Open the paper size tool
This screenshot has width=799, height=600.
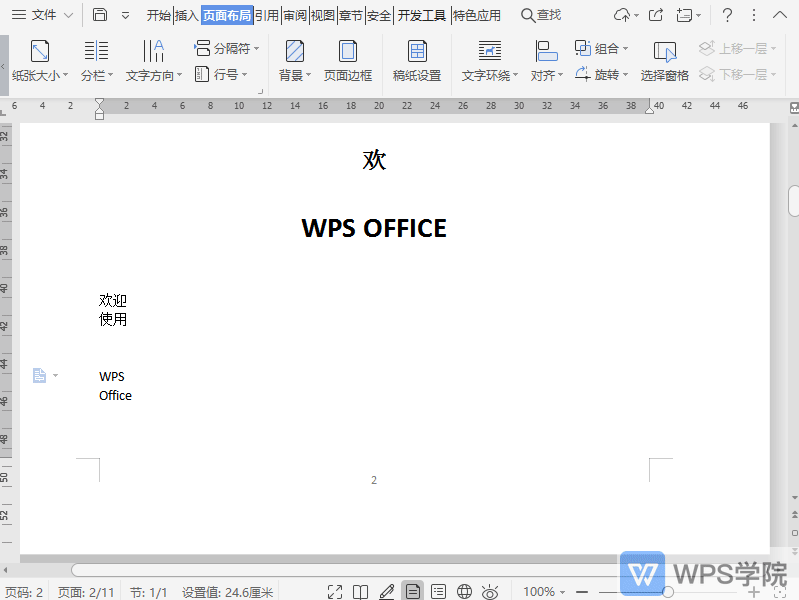coord(40,61)
